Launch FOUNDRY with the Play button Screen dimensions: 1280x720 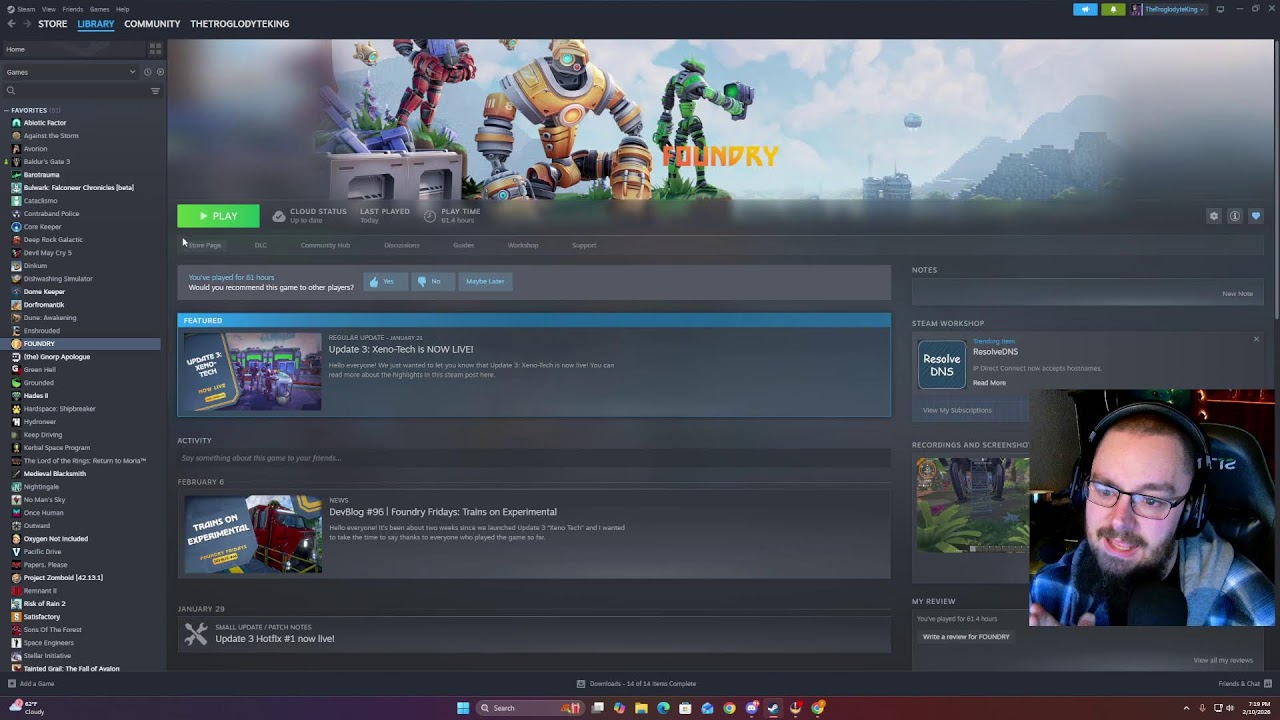pos(218,216)
